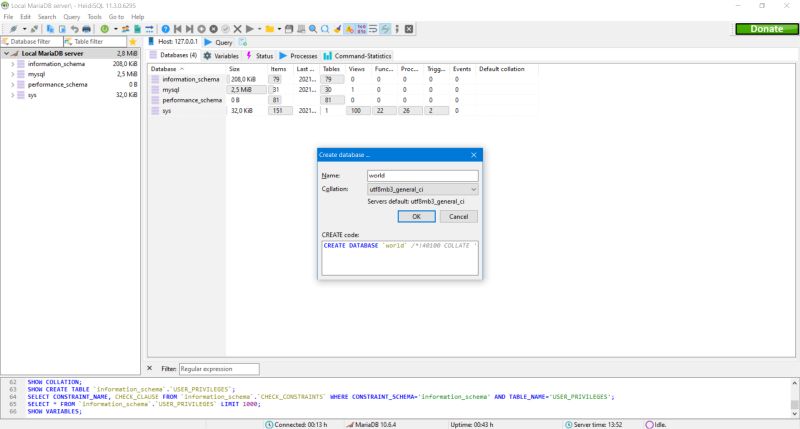This screenshot has height=429, width=800.
Task: Click the CREATE code text box
Action: click(x=400, y=258)
